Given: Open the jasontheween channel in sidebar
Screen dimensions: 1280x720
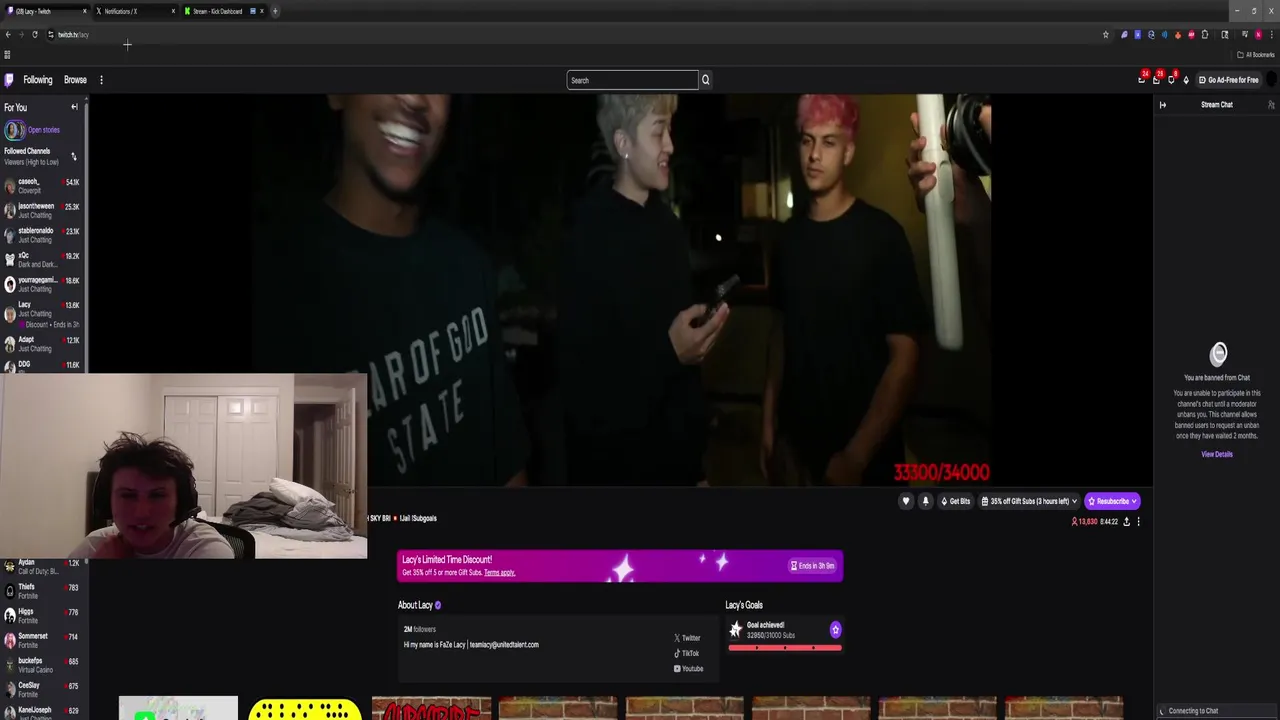Looking at the screenshot, I should (42, 210).
